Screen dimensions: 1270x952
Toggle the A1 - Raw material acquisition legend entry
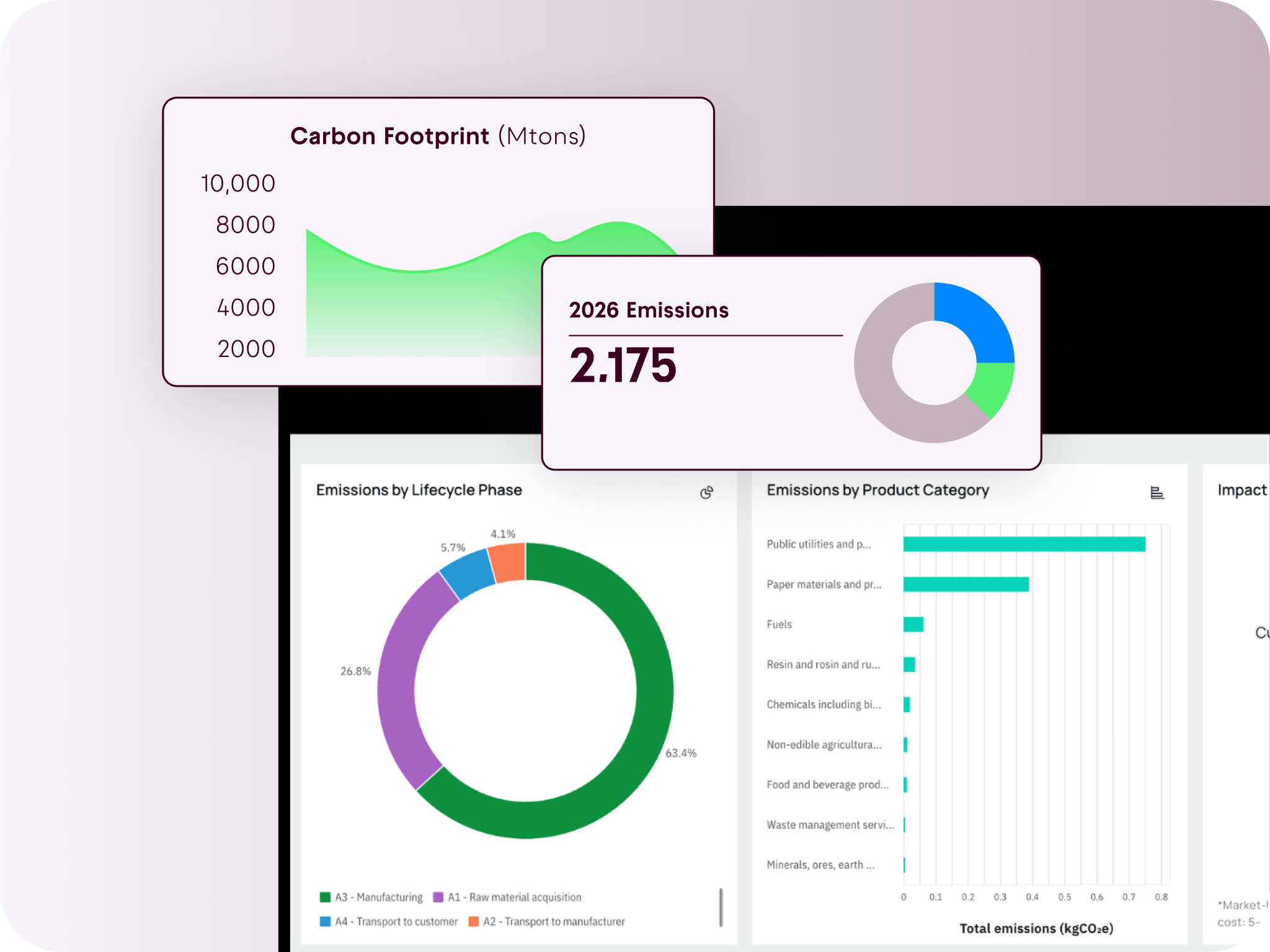pyautogui.click(x=507, y=897)
